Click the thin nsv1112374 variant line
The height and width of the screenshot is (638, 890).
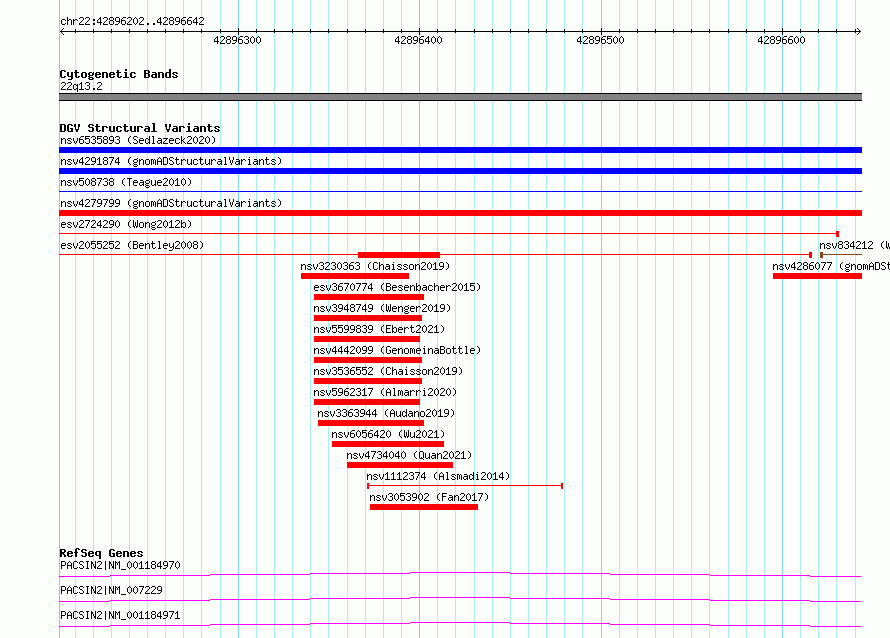pos(465,486)
